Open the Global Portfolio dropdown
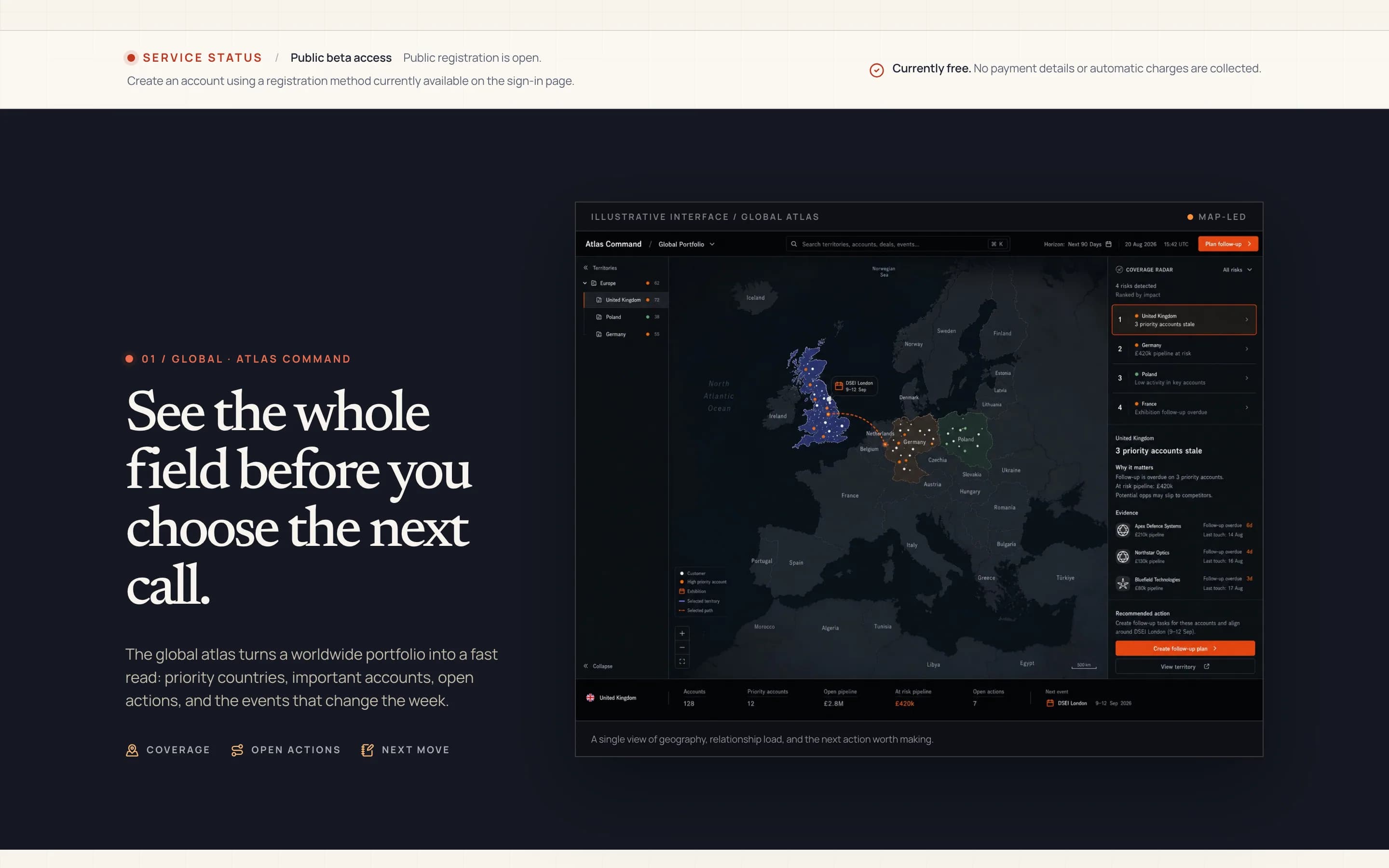1389x868 pixels. coord(686,244)
